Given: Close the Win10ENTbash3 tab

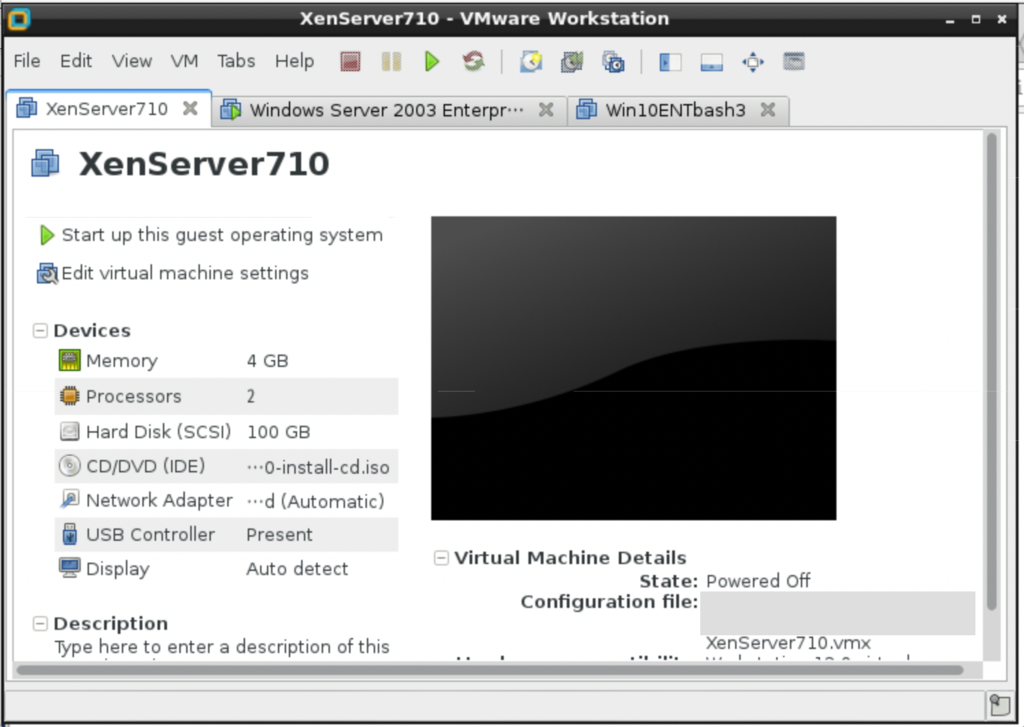Looking at the screenshot, I should 768,110.
